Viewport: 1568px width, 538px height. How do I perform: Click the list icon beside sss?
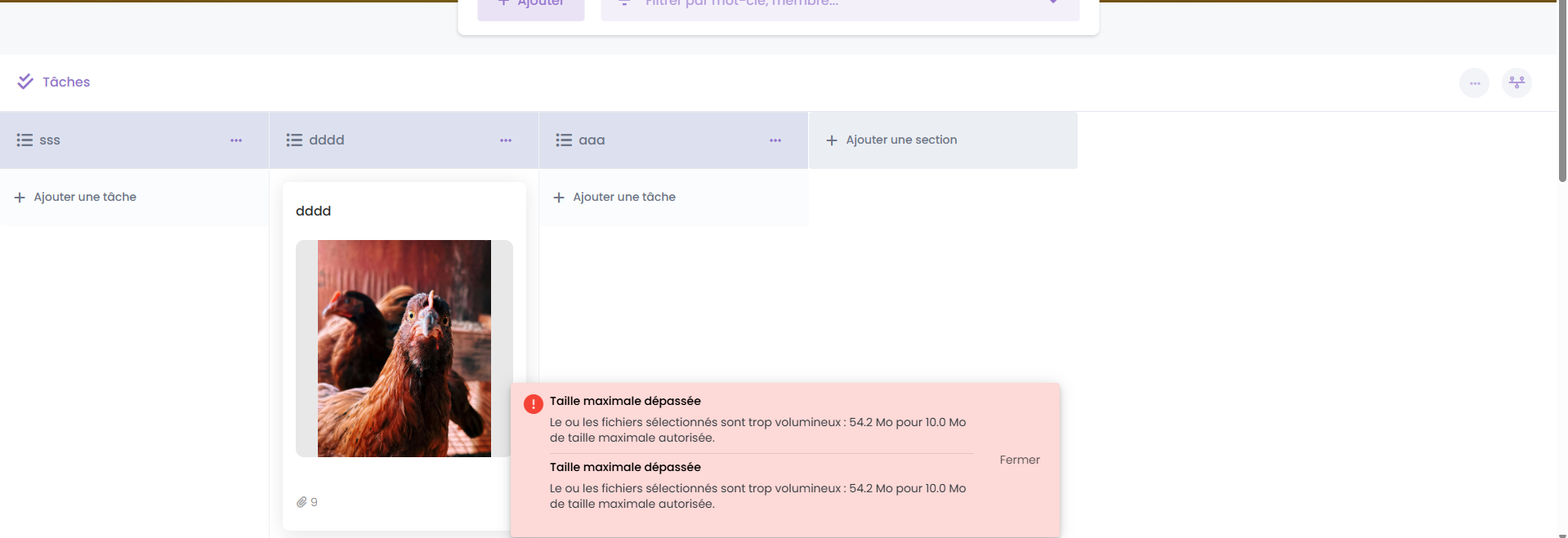click(x=25, y=140)
